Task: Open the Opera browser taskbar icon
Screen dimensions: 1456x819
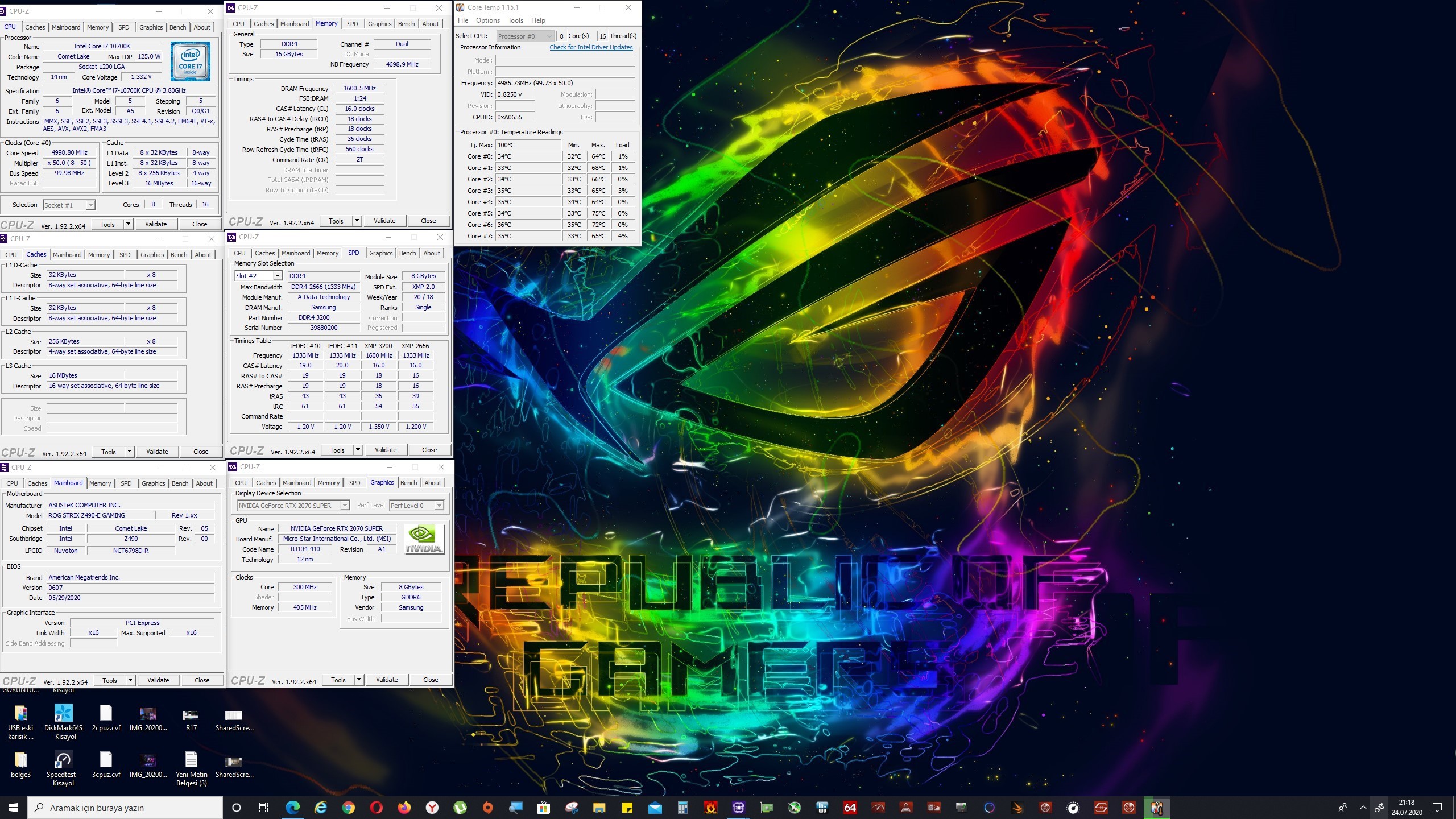Action: [x=376, y=808]
